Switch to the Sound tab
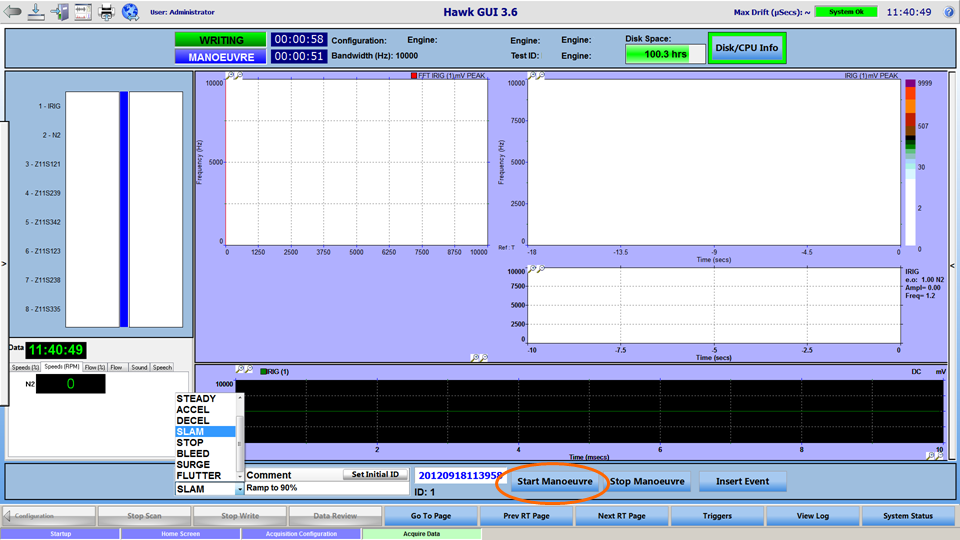960x540 pixels. (x=139, y=367)
